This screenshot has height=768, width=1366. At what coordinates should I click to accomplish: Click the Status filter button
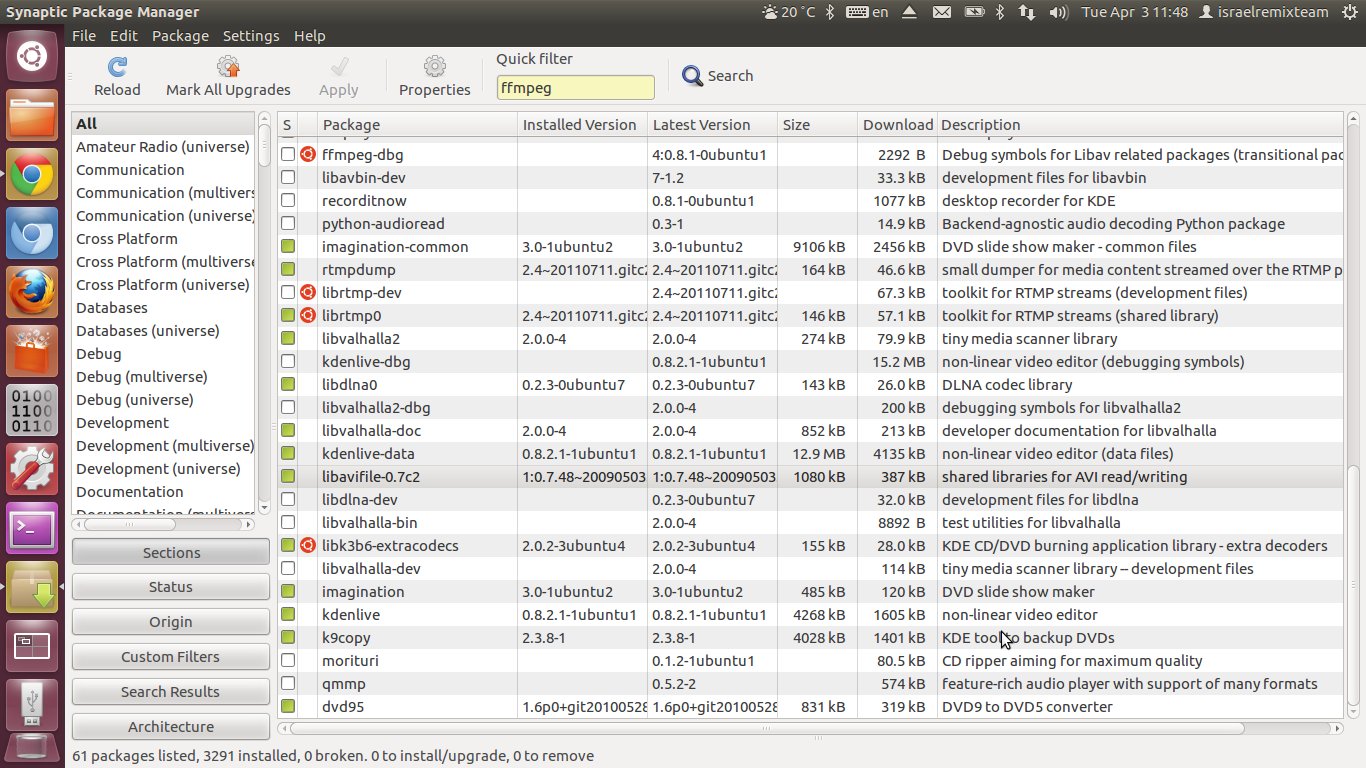[x=171, y=587]
